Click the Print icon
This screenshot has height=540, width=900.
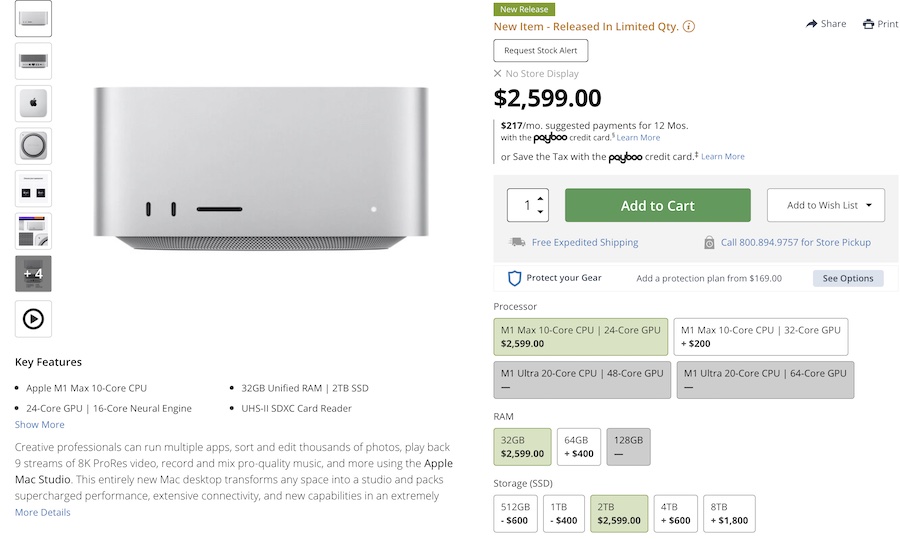868,24
